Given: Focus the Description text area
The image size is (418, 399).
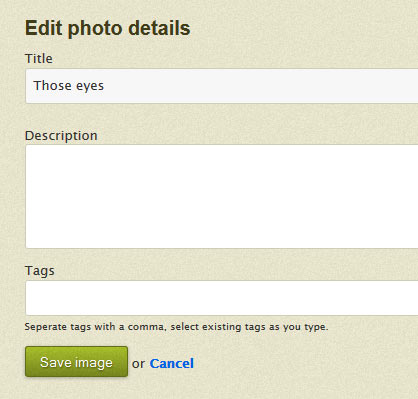Looking at the screenshot, I should coord(222,197).
